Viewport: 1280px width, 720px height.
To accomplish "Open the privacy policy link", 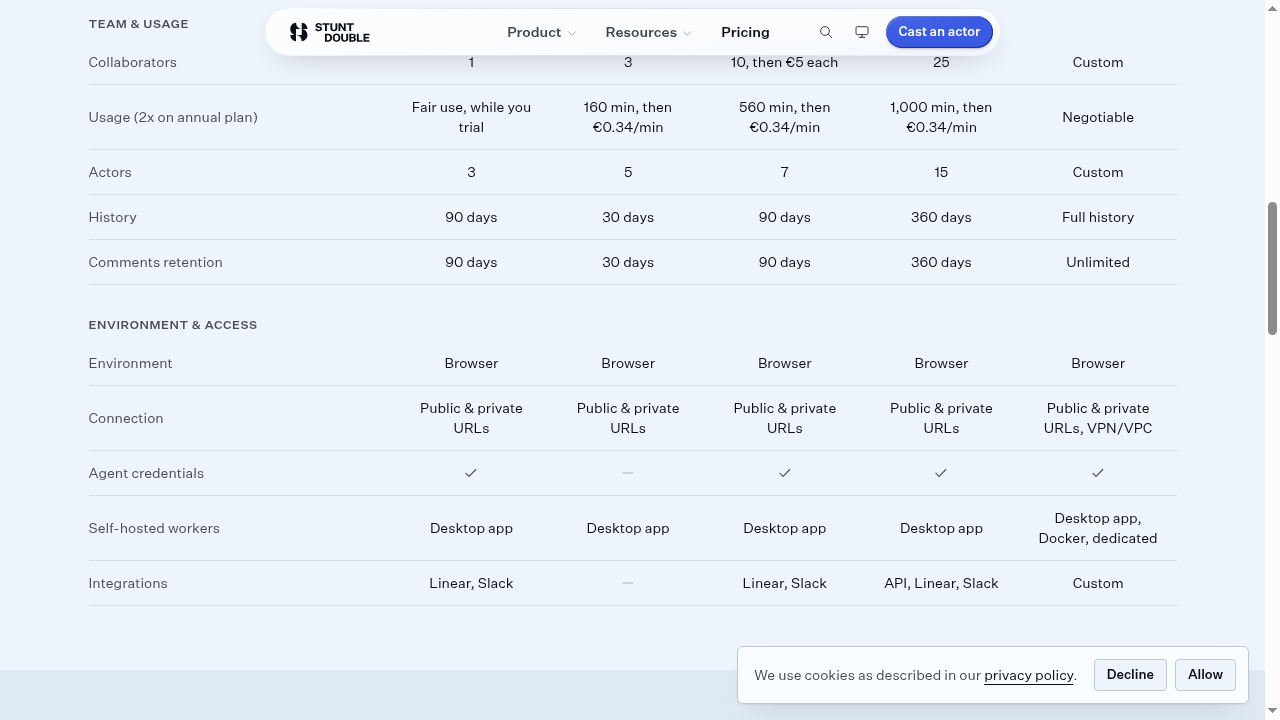I will click(1029, 676).
